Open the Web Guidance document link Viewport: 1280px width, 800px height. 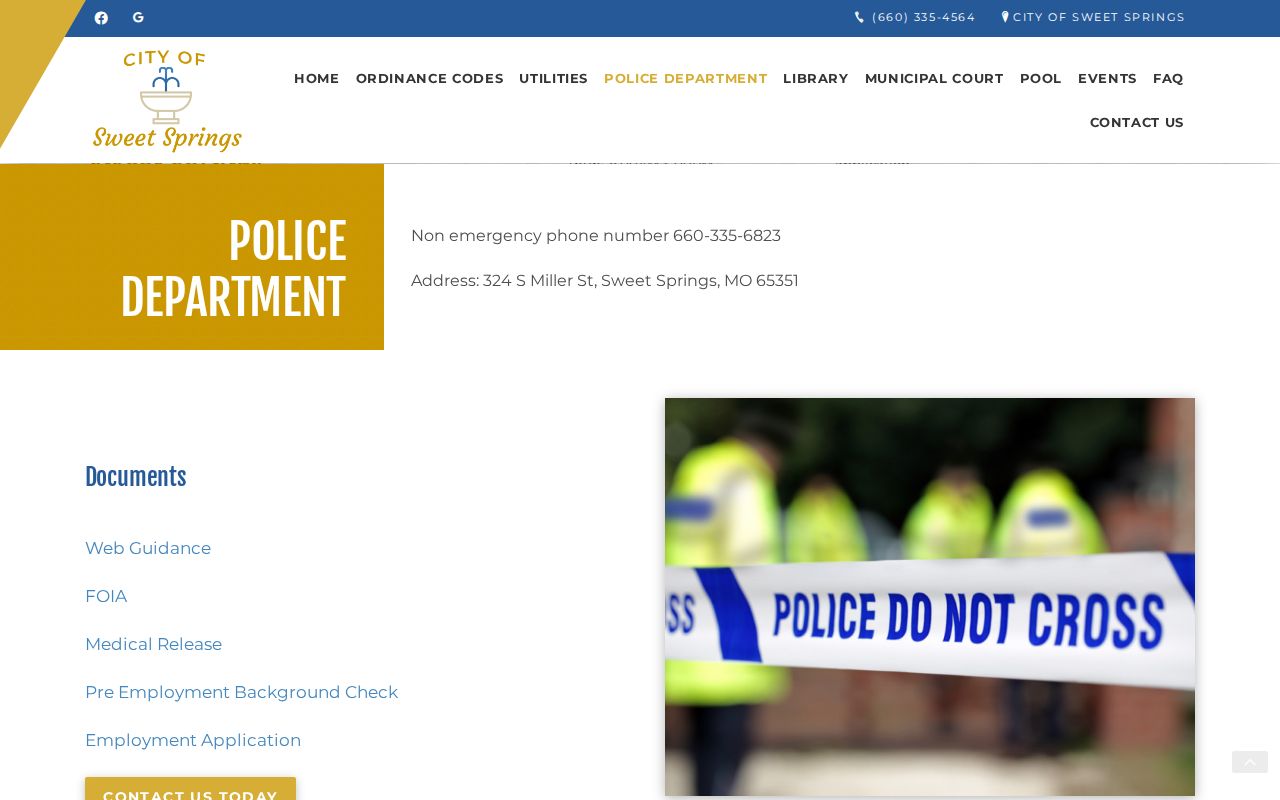click(x=148, y=548)
